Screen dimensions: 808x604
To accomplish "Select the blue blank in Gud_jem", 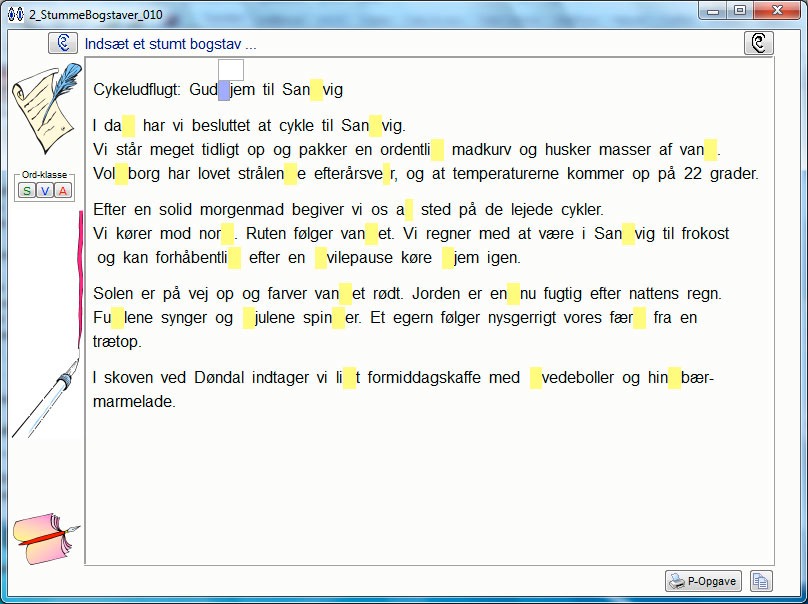I will click(x=224, y=90).
